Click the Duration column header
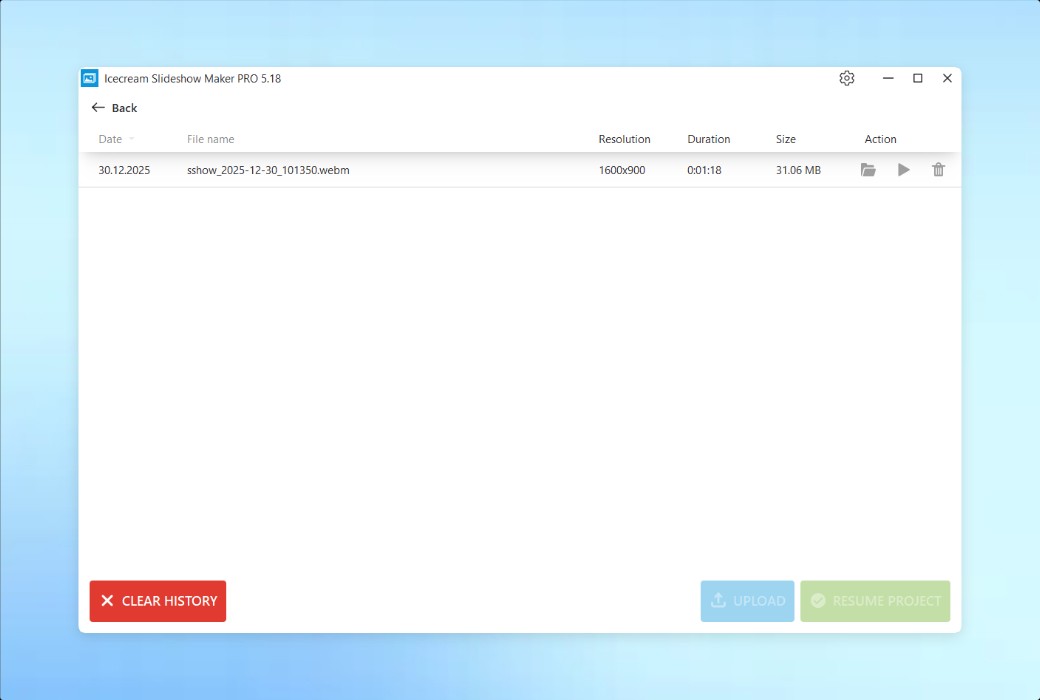Image resolution: width=1040 pixels, height=700 pixels. pyautogui.click(x=708, y=139)
